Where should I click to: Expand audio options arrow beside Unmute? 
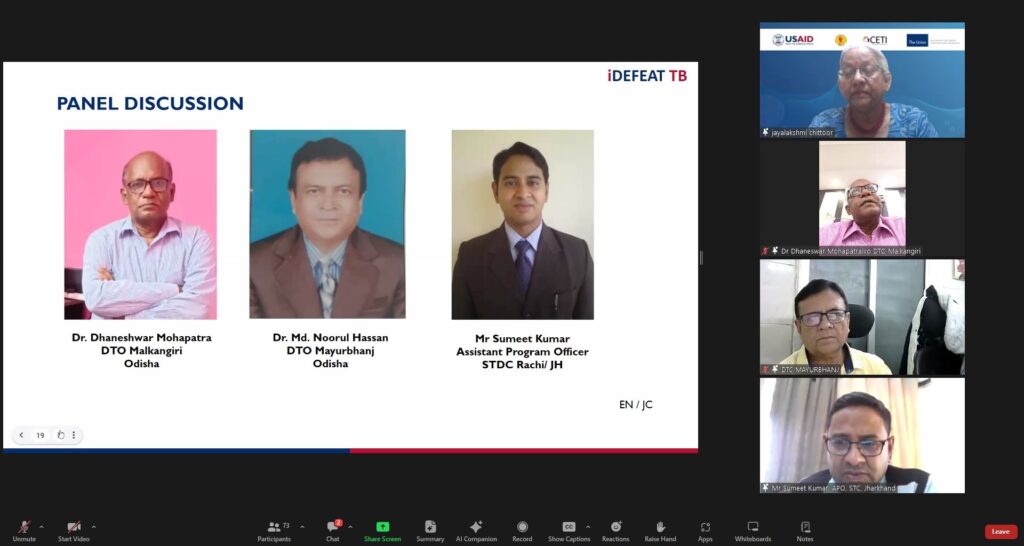[x=41, y=526]
